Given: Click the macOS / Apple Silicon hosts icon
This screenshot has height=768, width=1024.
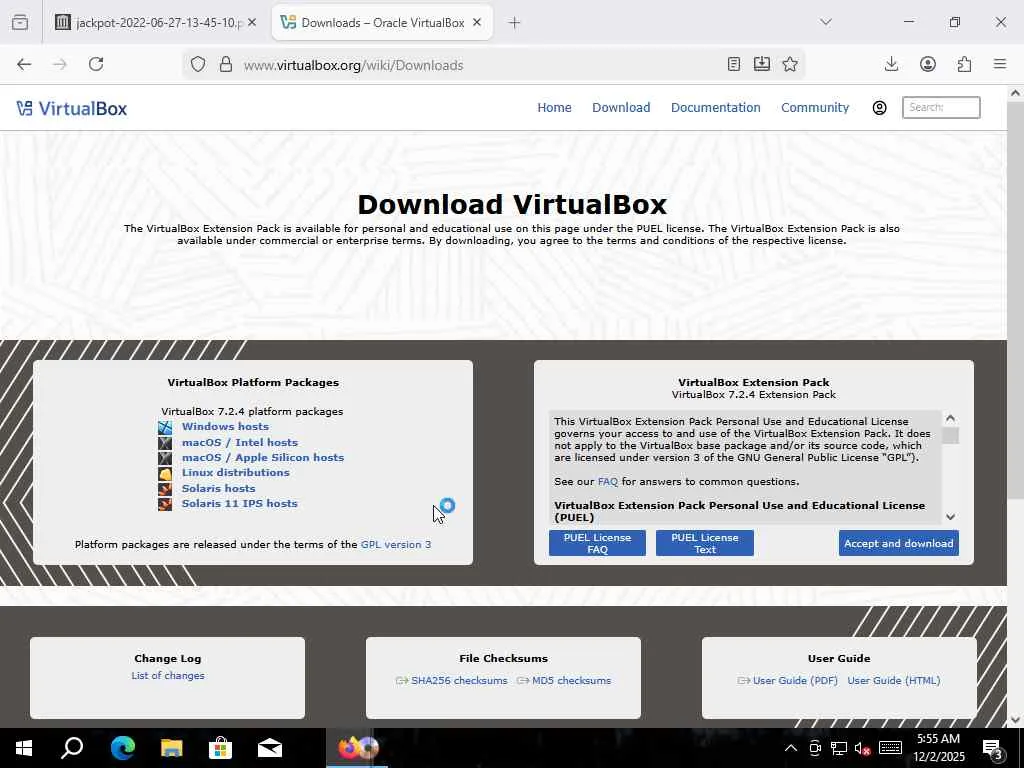Looking at the screenshot, I should pos(165,458).
